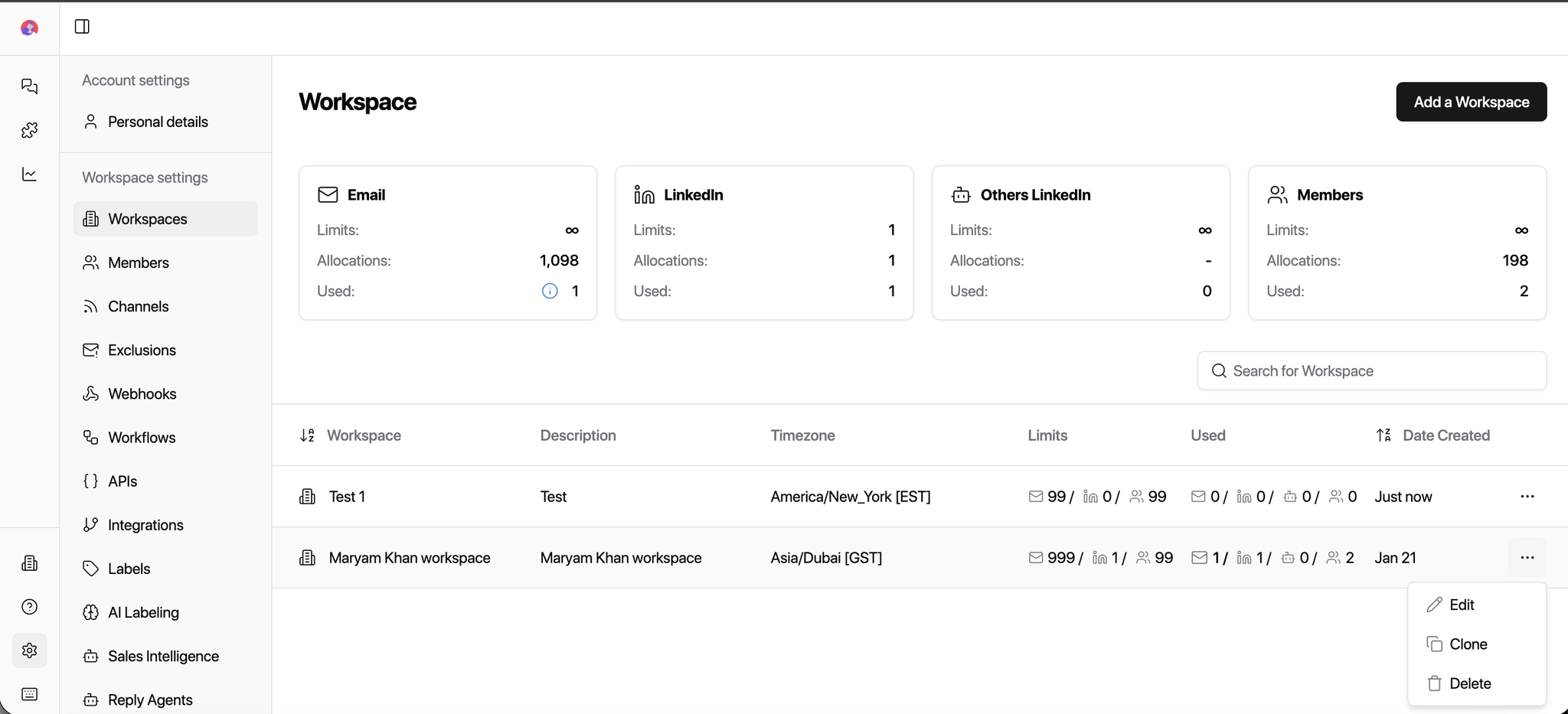Click the puzzle integrations icon in left rail
The height and width of the screenshot is (714, 1568).
pyautogui.click(x=29, y=130)
